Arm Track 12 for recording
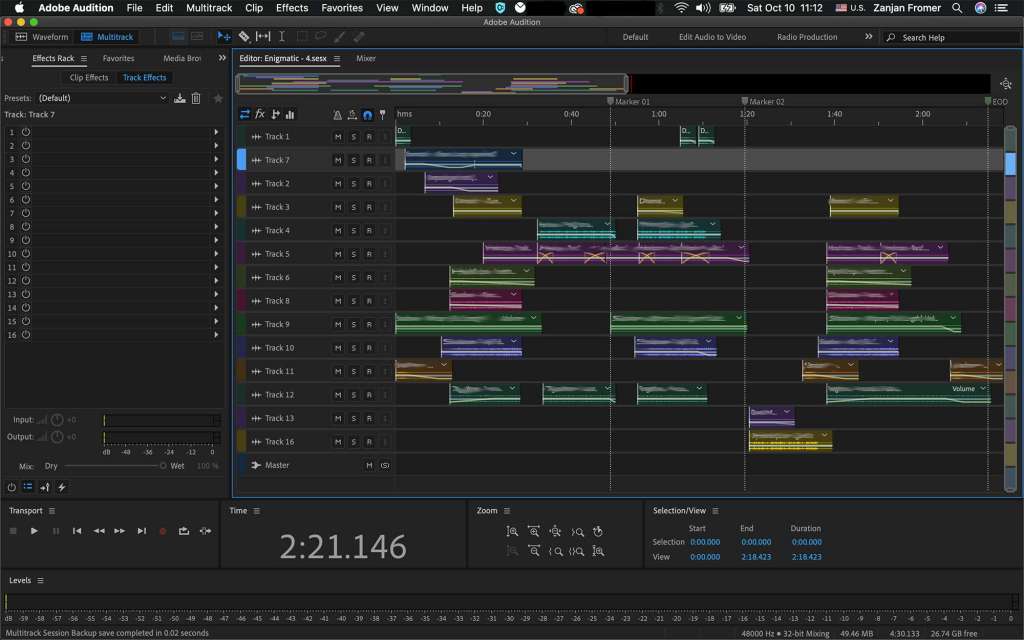This screenshot has width=1024, height=640. click(369, 395)
